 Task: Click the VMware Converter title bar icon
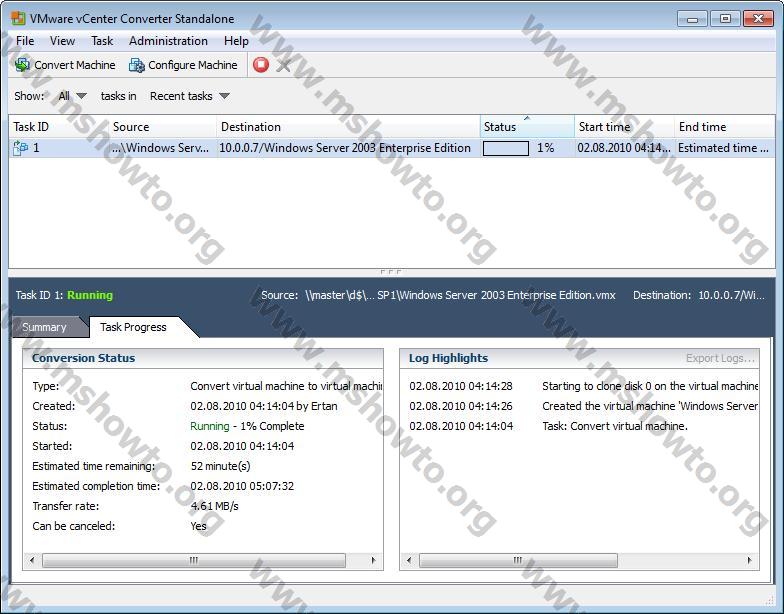(18, 18)
